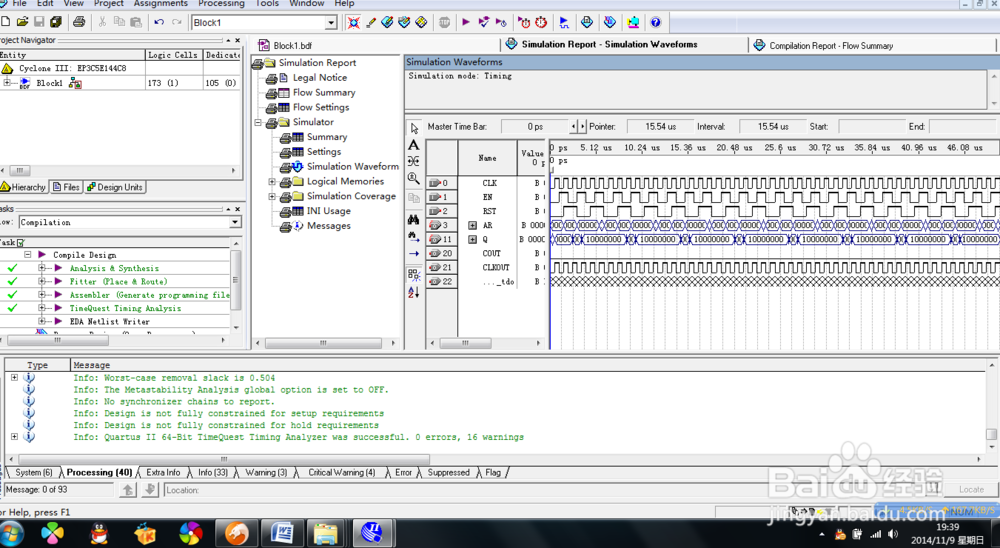The image size is (1000, 548).
Task: Open the Help question-mark icon
Action: click(656, 22)
